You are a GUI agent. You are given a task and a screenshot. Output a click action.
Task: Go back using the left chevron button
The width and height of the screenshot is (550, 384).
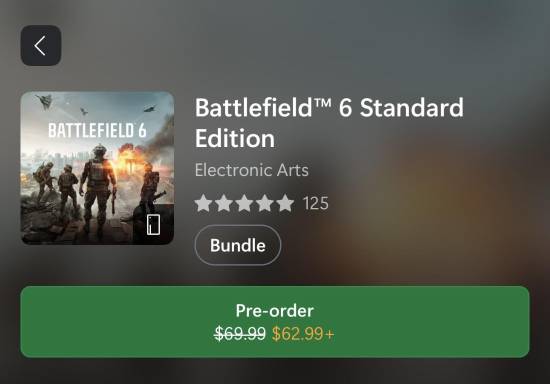pos(41,46)
